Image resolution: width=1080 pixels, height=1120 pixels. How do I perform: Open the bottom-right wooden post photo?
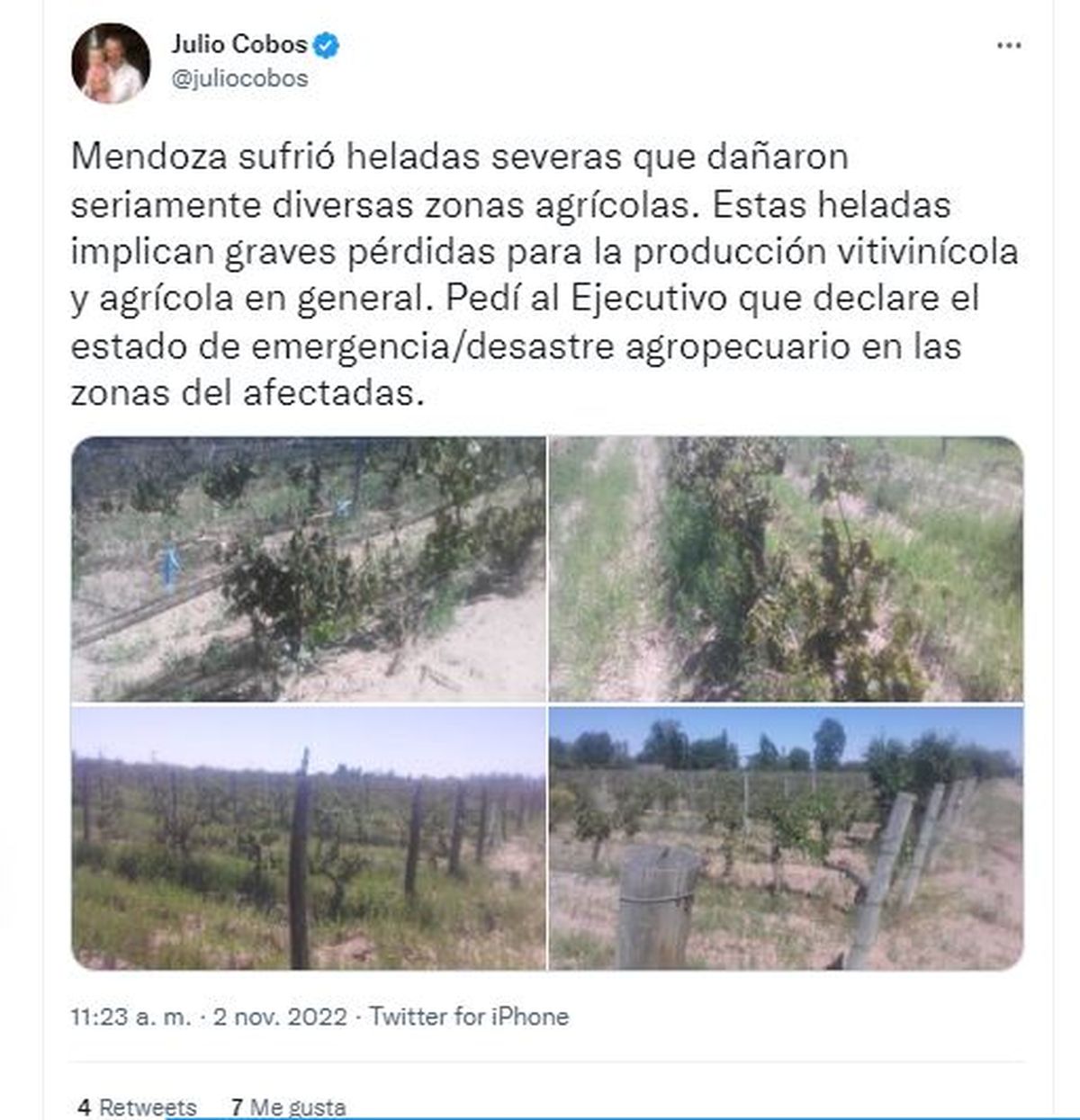786,838
